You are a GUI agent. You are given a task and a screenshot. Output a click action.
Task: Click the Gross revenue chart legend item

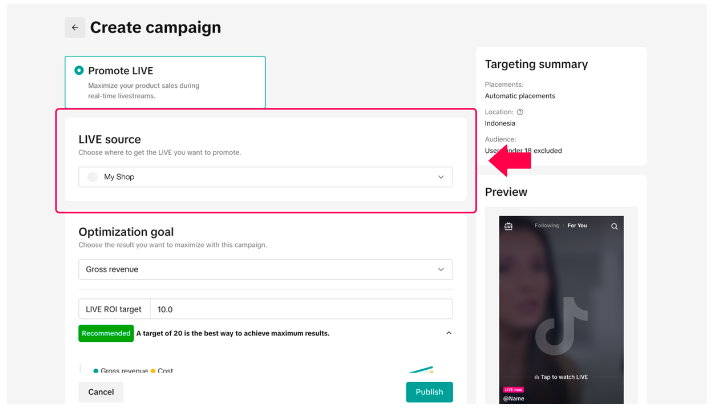pos(122,371)
